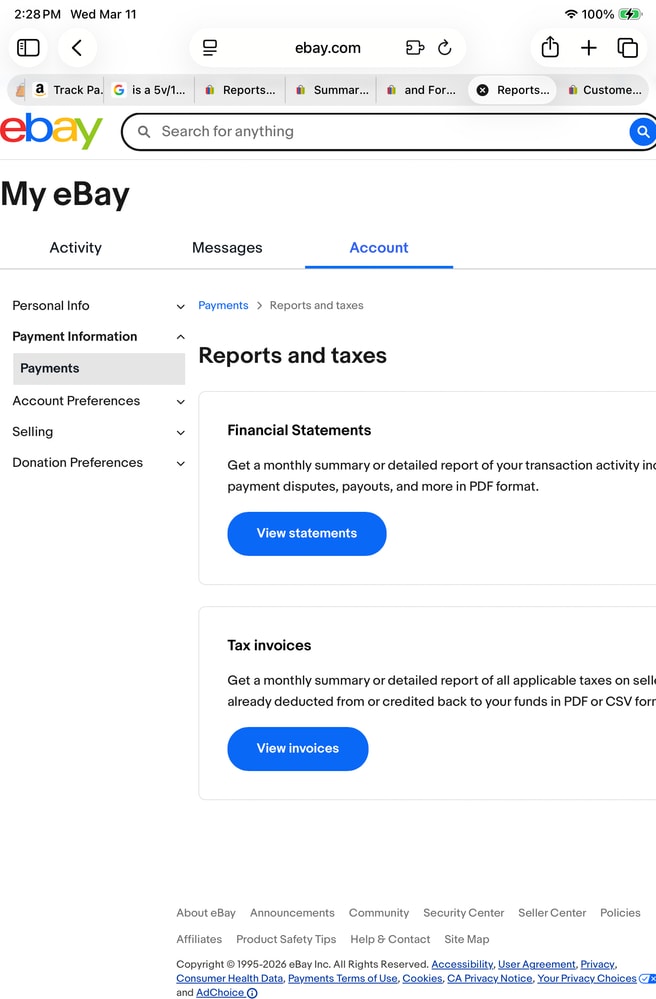Open the Activity tab
656x999 pixels.
[76, 248]
